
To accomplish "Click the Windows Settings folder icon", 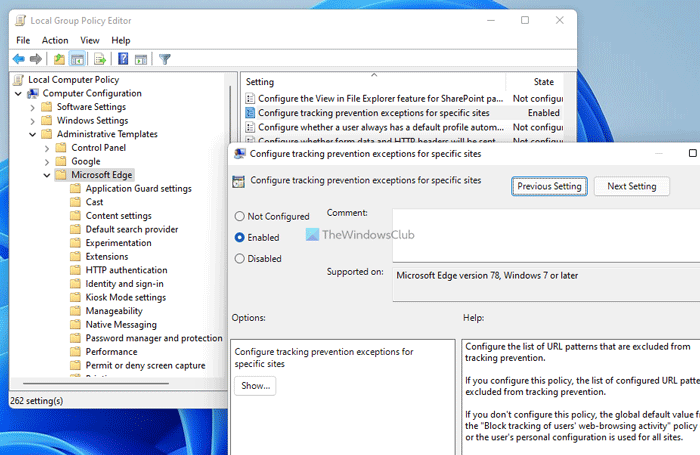I will point(46,121).
